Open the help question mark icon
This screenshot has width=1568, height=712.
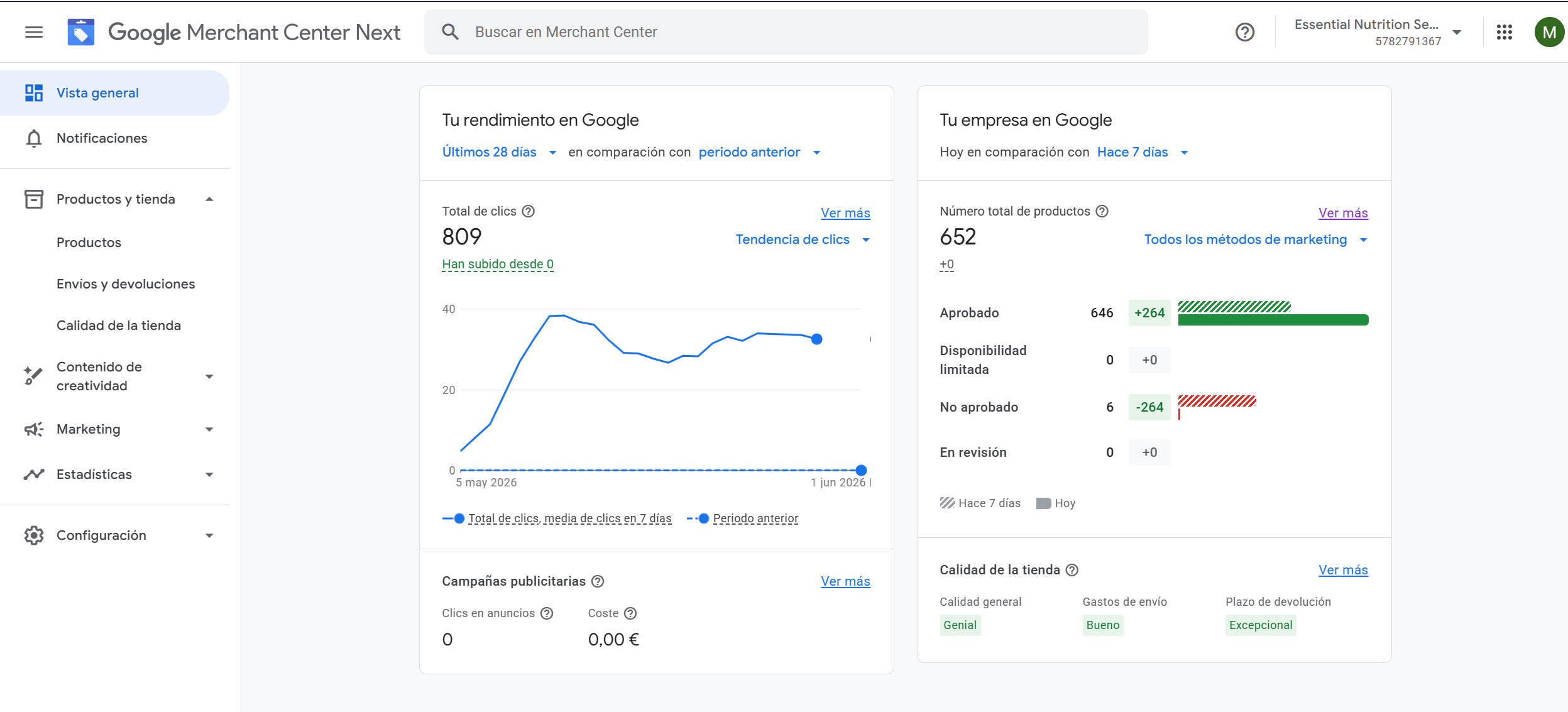coord(1244,32)
